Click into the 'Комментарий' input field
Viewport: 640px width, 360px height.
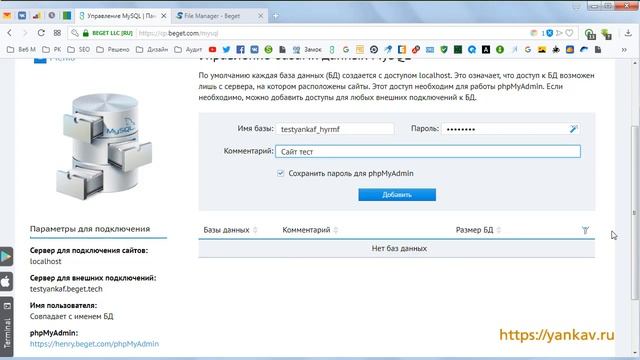click(x=428, y=151)
